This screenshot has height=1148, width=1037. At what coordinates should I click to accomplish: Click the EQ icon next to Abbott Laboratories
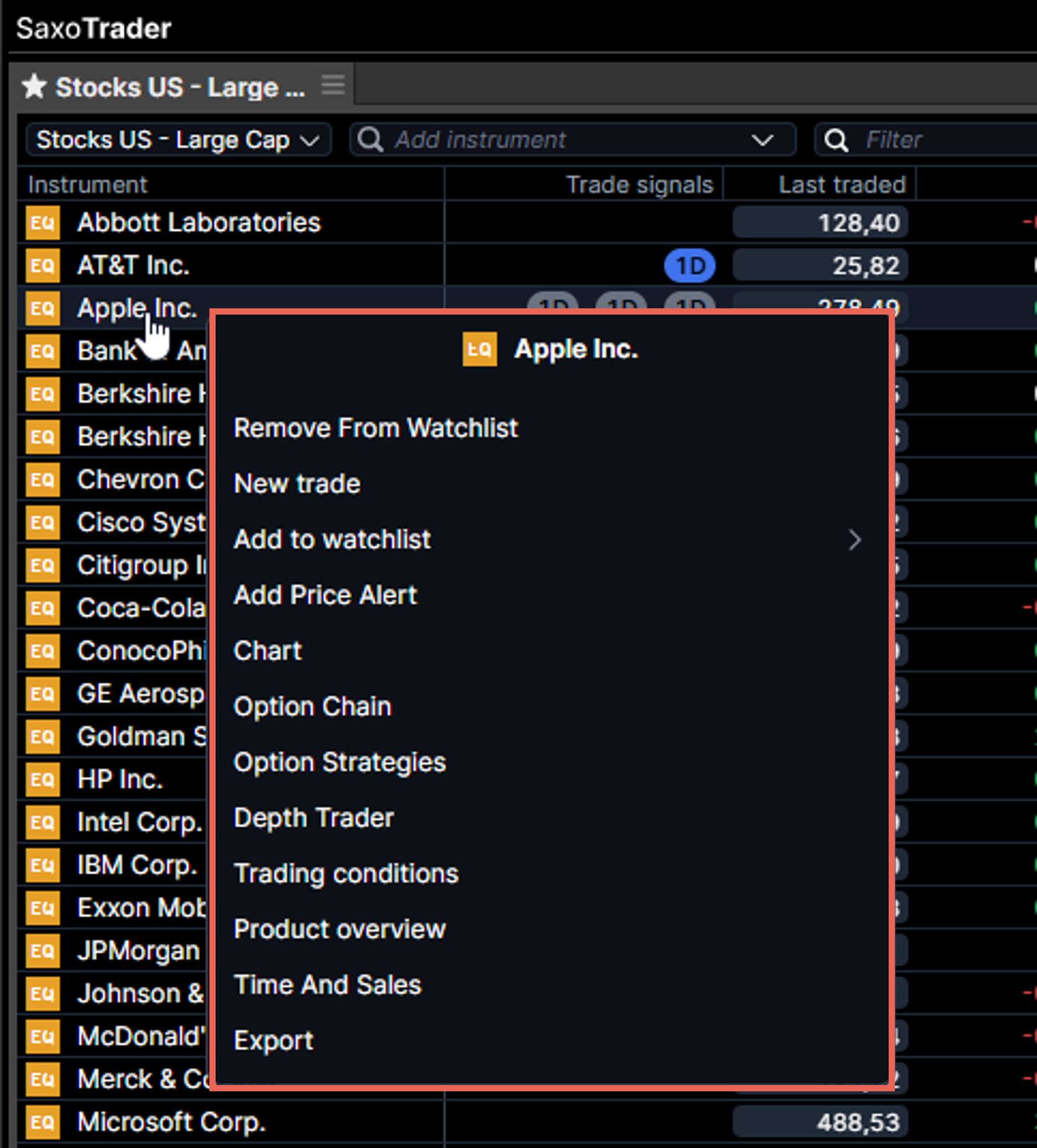[x=42, y=223]
